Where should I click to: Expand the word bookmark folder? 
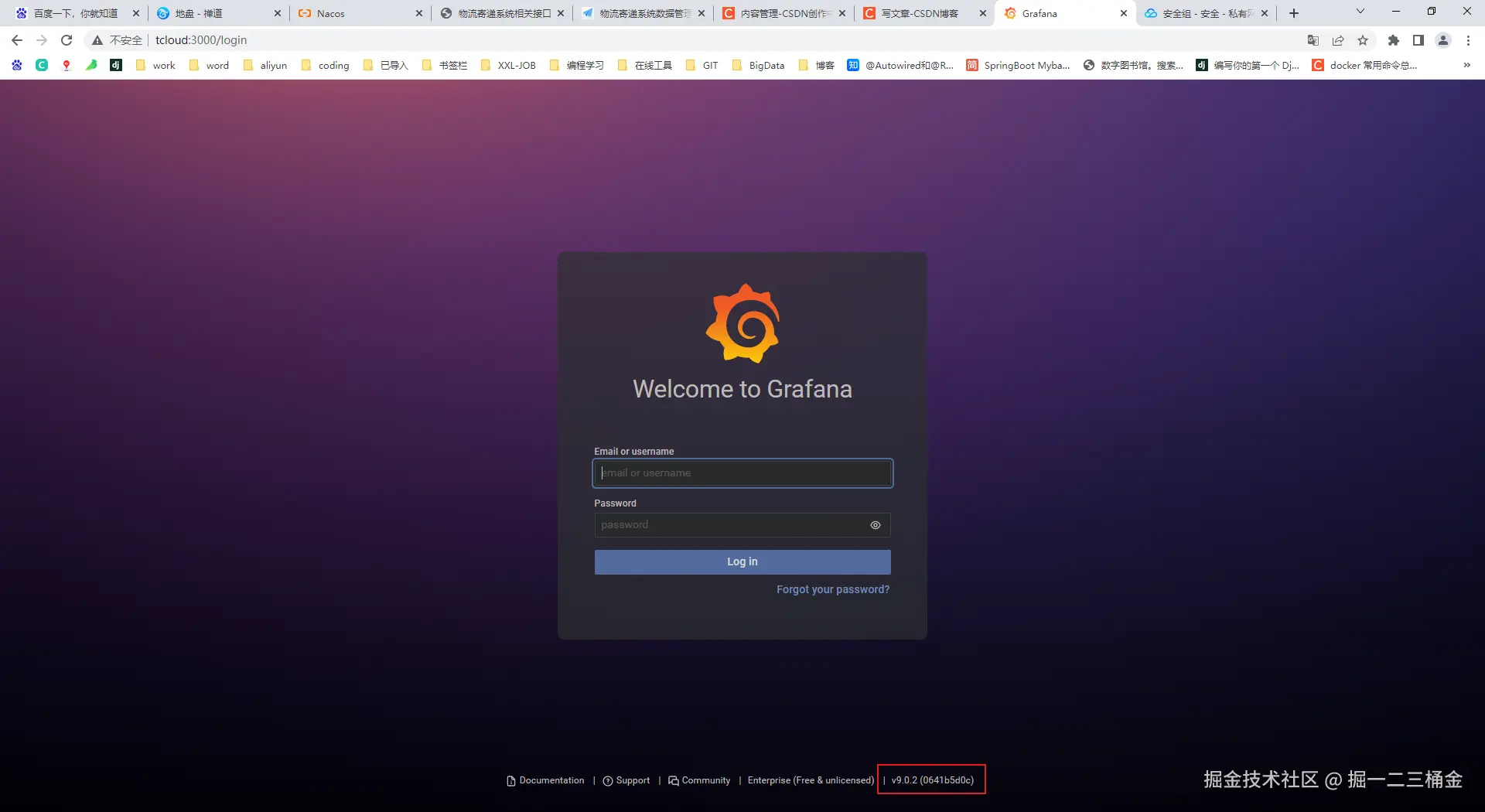click(x=209, y=66)
